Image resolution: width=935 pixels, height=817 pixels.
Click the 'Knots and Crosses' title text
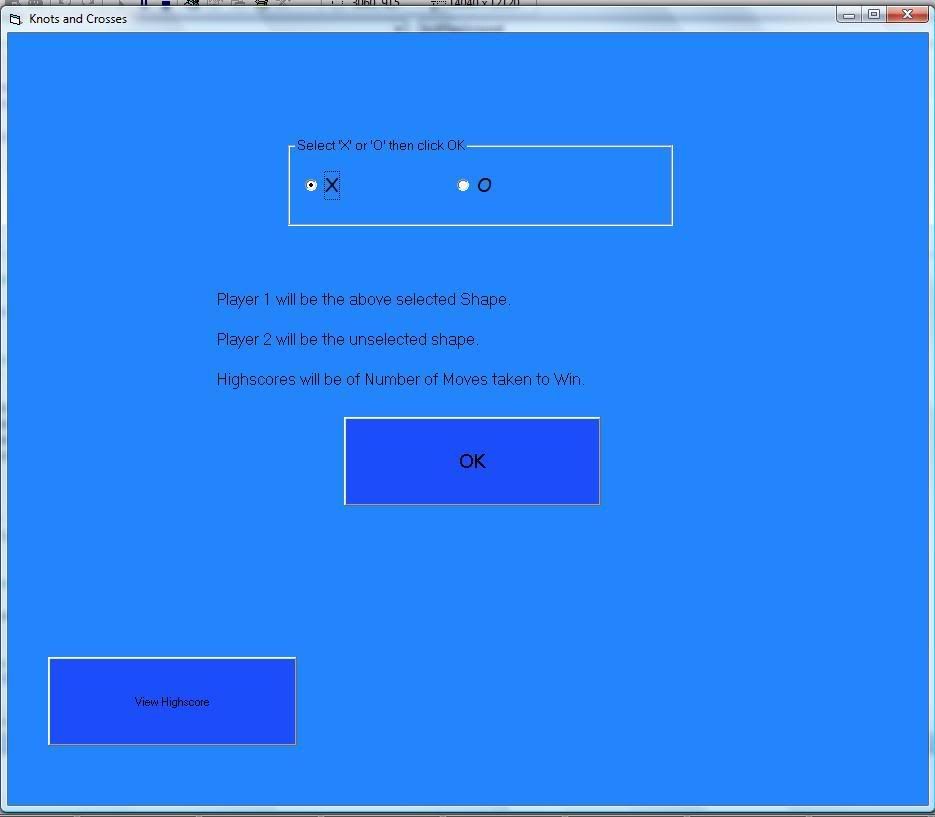pyautogui.click(x=78, y=19)
